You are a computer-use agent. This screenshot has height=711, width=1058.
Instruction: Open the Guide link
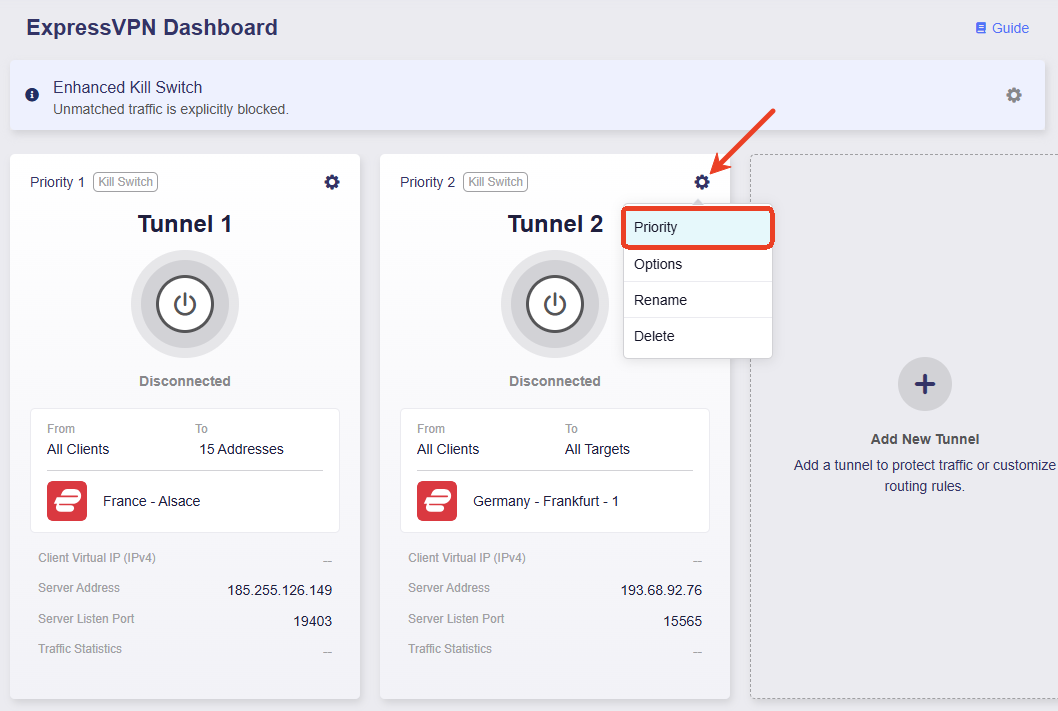1009,28
